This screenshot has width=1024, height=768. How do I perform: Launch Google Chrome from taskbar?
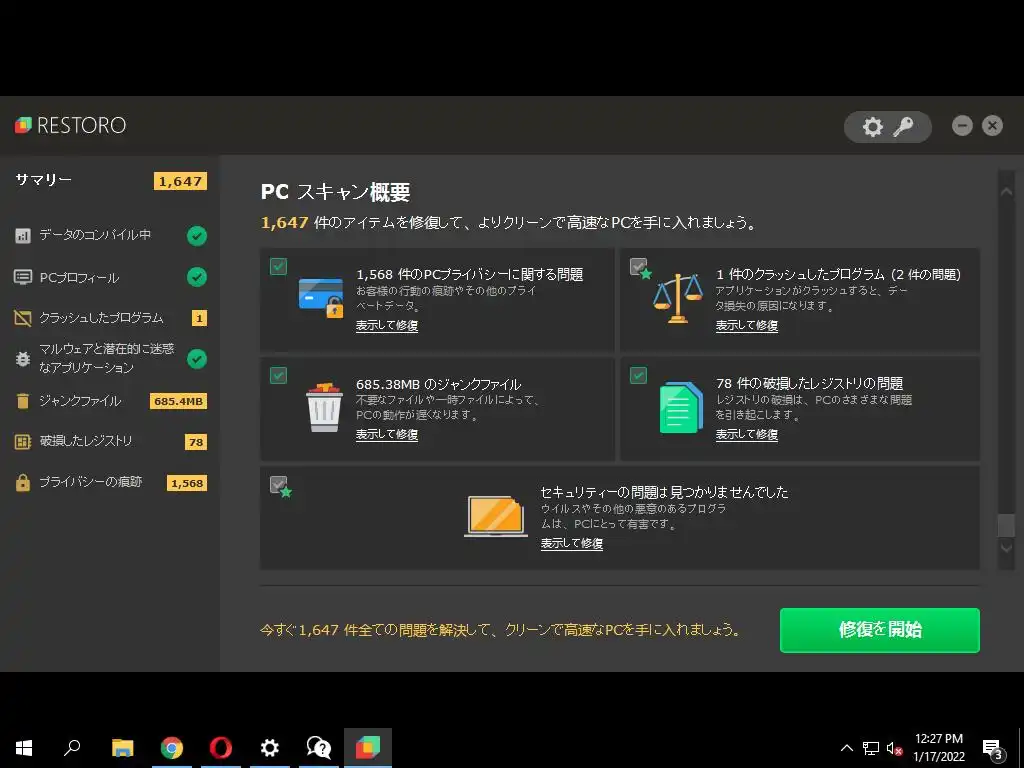click(172, 748)
